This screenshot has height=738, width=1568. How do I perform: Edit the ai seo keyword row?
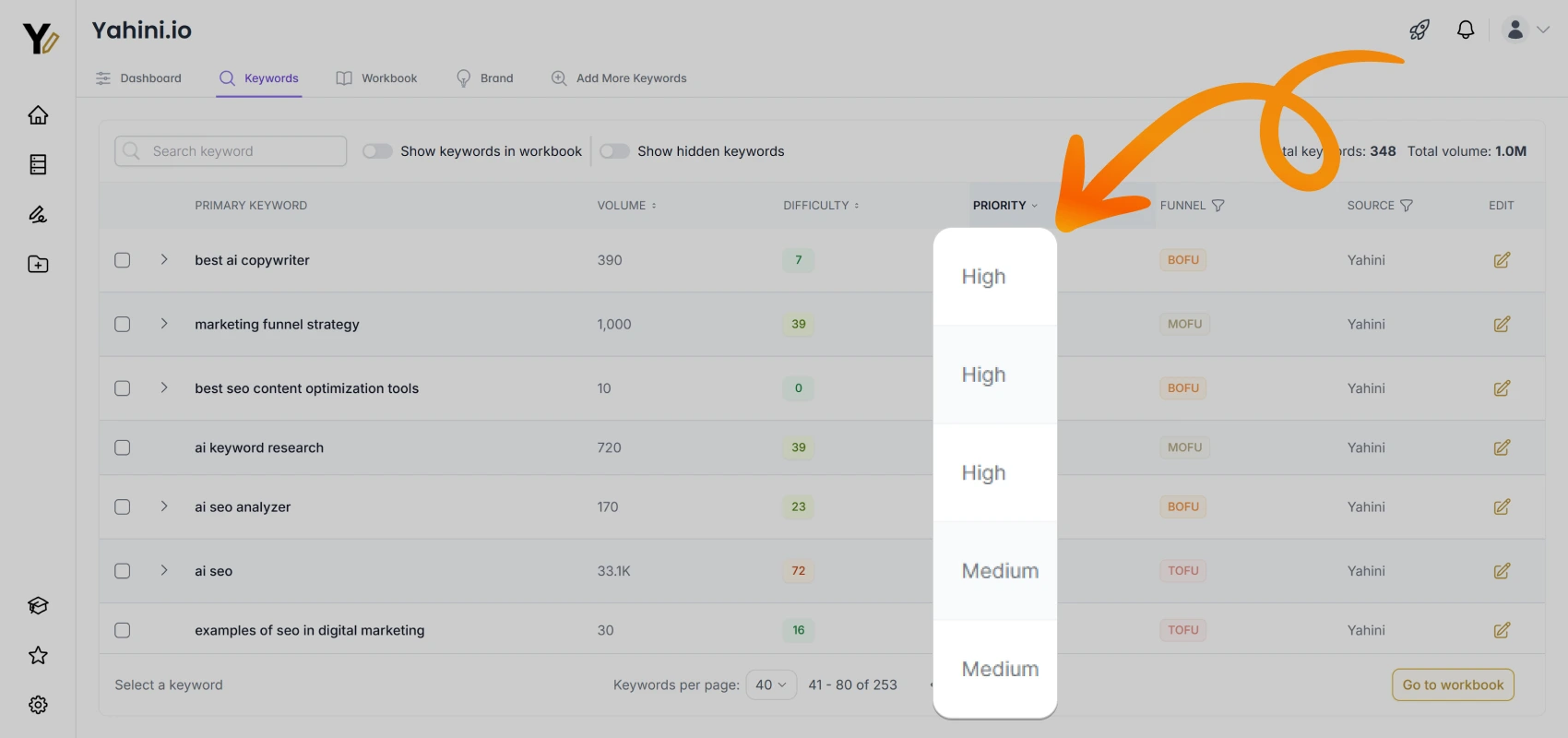[x=1502, y=571]
